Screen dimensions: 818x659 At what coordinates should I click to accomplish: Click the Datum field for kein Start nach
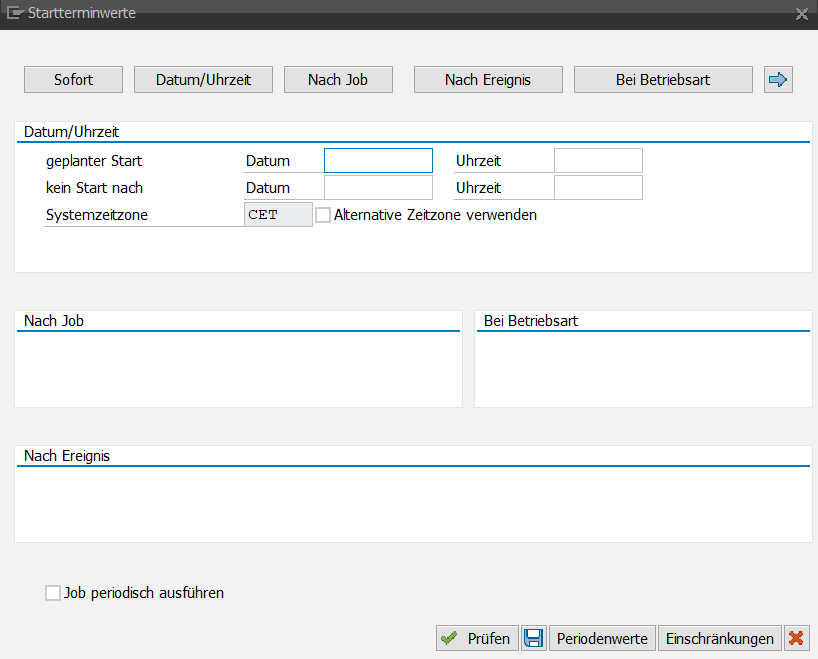click(x=378, y=187)
